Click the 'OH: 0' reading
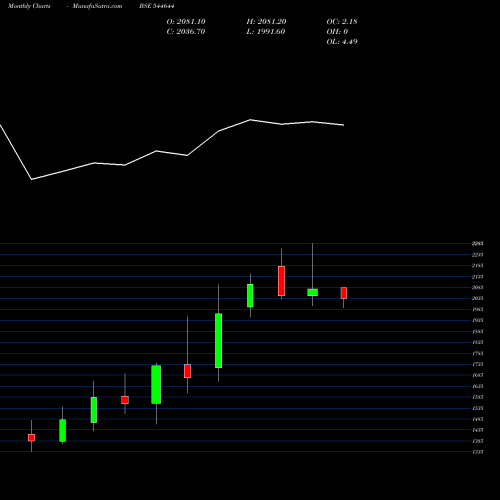 337,32
